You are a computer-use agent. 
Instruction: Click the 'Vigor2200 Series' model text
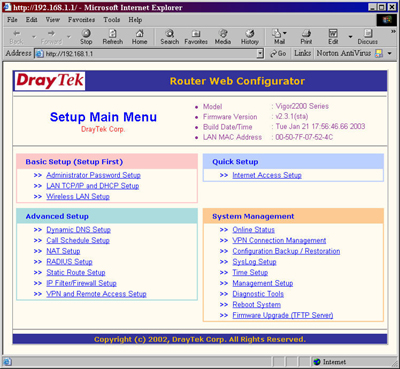302,106
